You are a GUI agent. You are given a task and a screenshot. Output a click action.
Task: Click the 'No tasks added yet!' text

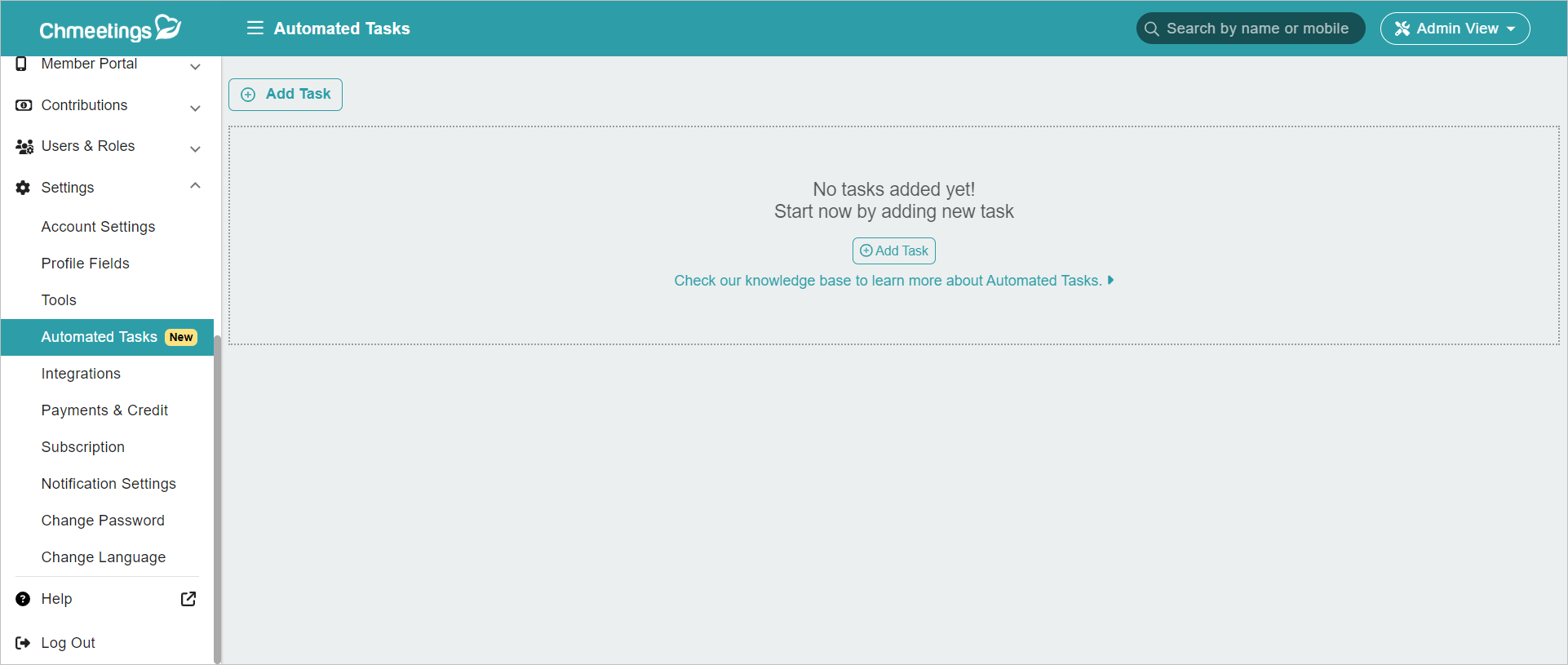click(x=894, y=189)
